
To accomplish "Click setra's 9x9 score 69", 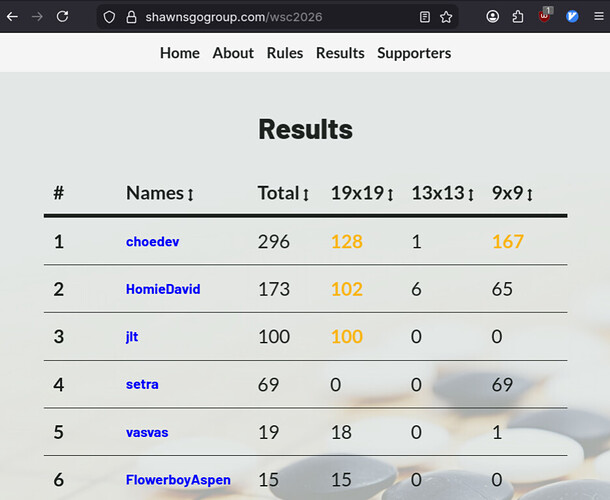I will click(x=502, y=384).
